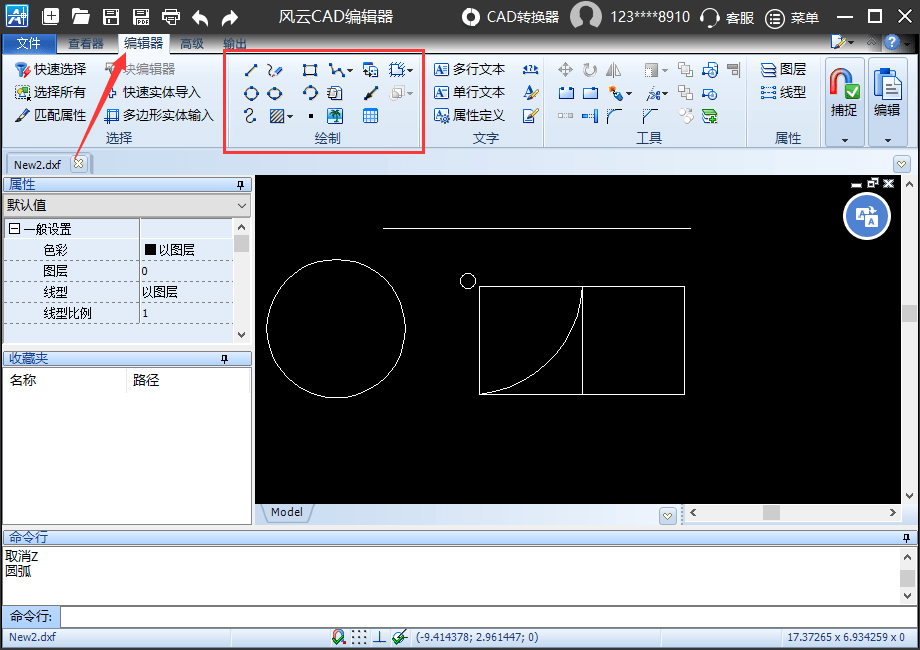The image size is (920, 650).
Task: Select the Ellipse drawing tool
Action: tap(274, 93)
